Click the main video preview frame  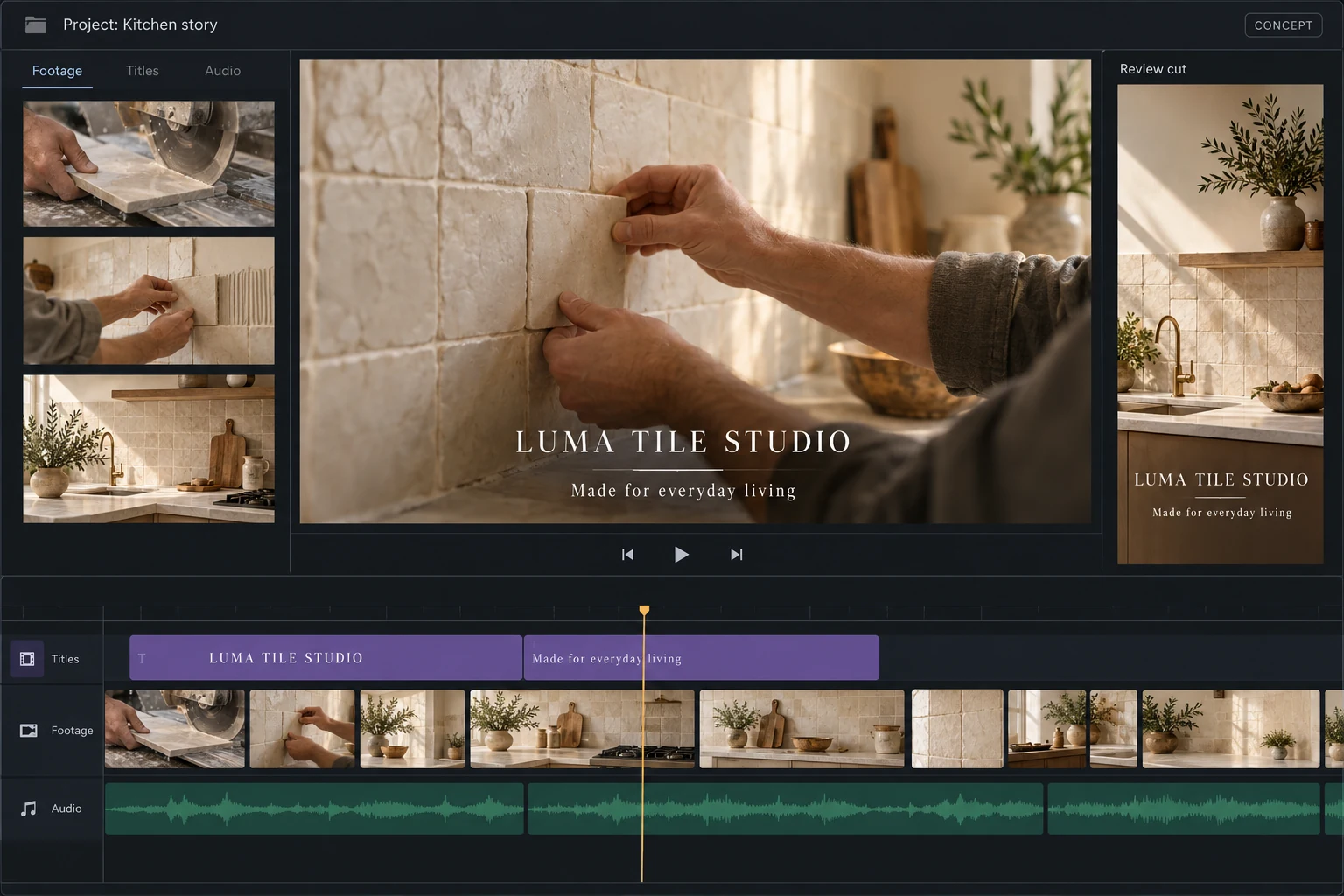click(x=696, y=291)
